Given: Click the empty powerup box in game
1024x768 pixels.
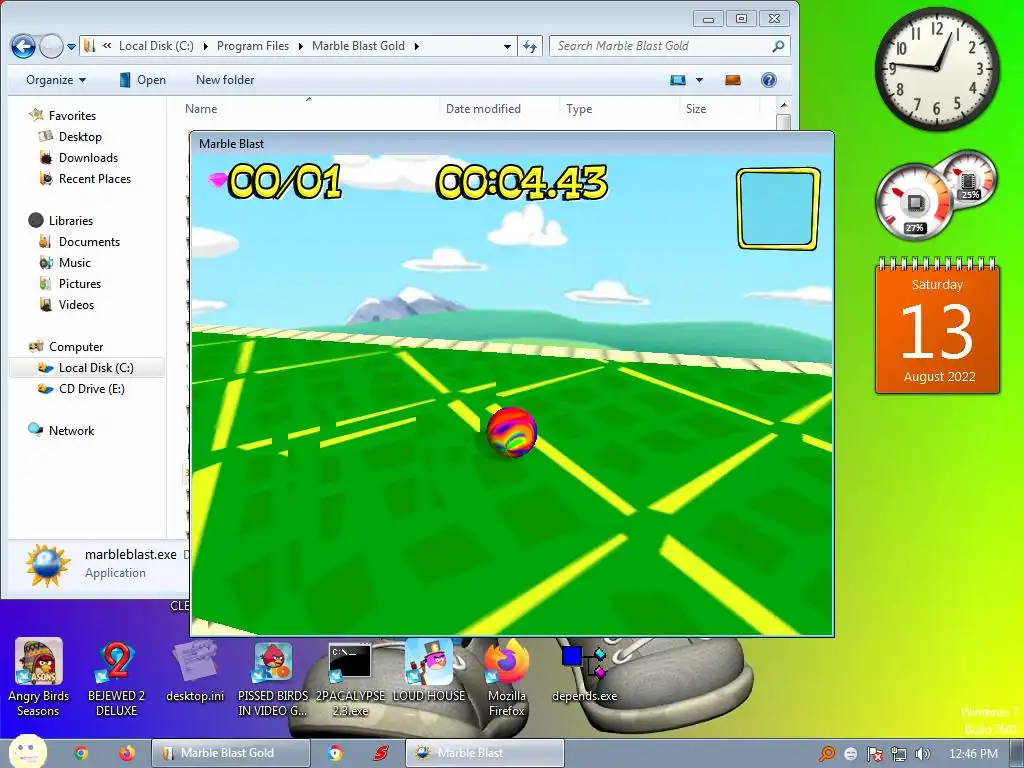Looking at the screenshot, I should point(778,208).
